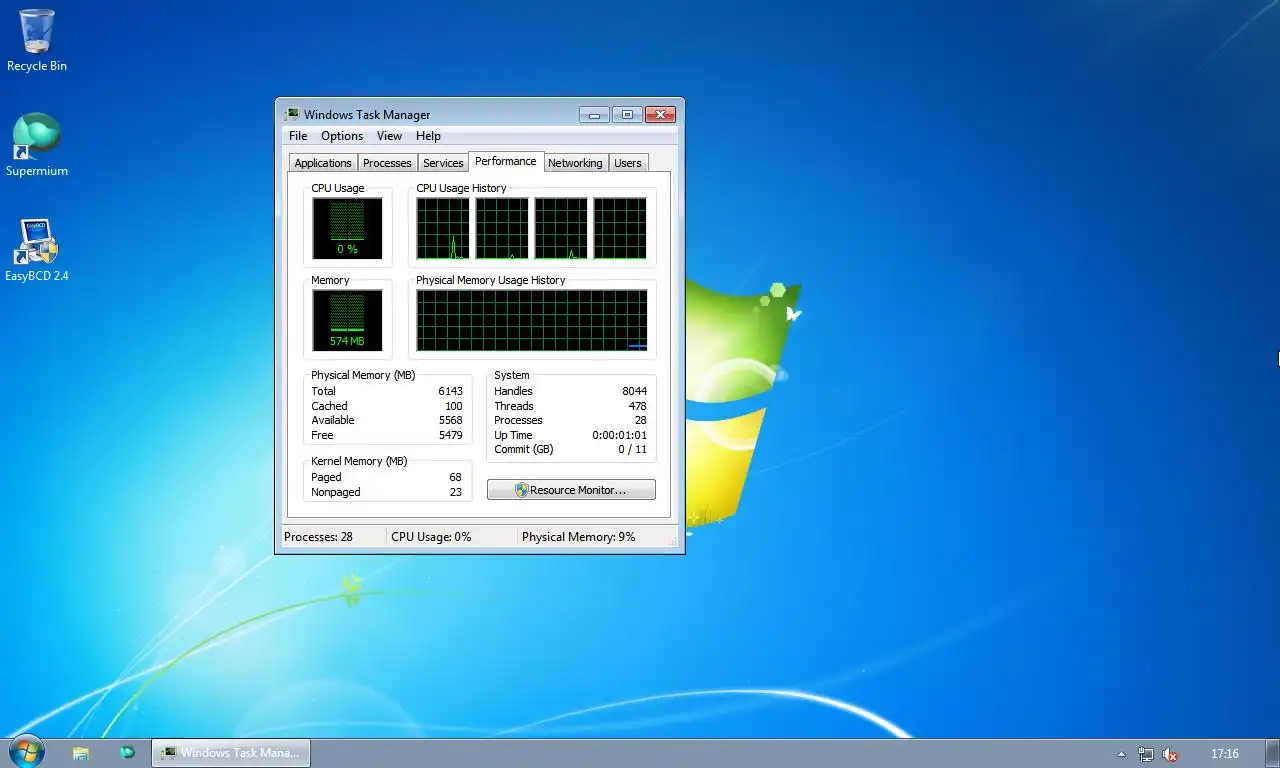Click the Physical Memory (MB) group label

click(362, 375)
